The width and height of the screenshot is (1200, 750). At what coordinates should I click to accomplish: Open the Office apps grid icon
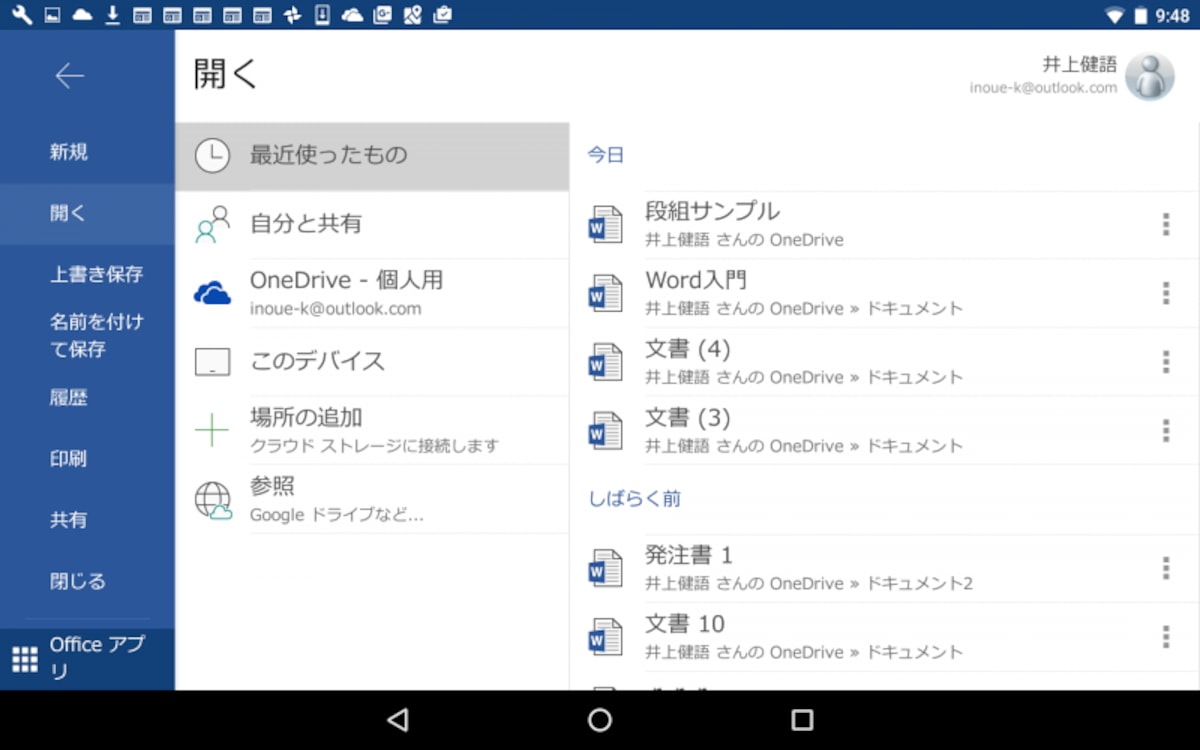point(24,659)
